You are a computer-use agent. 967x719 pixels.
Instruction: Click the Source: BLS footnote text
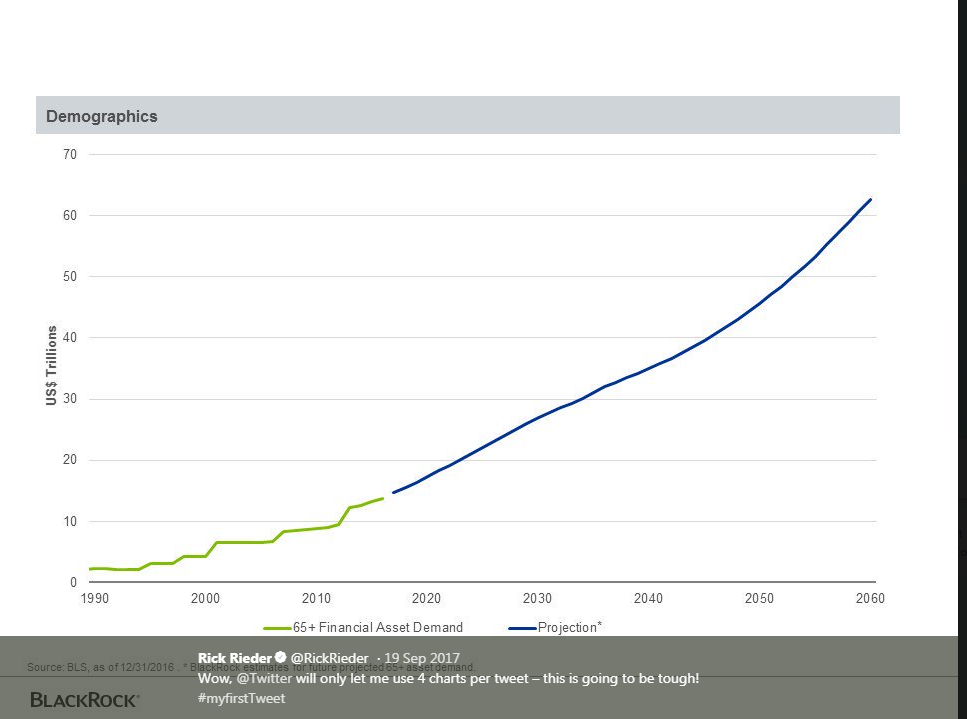tap(251, 667)
